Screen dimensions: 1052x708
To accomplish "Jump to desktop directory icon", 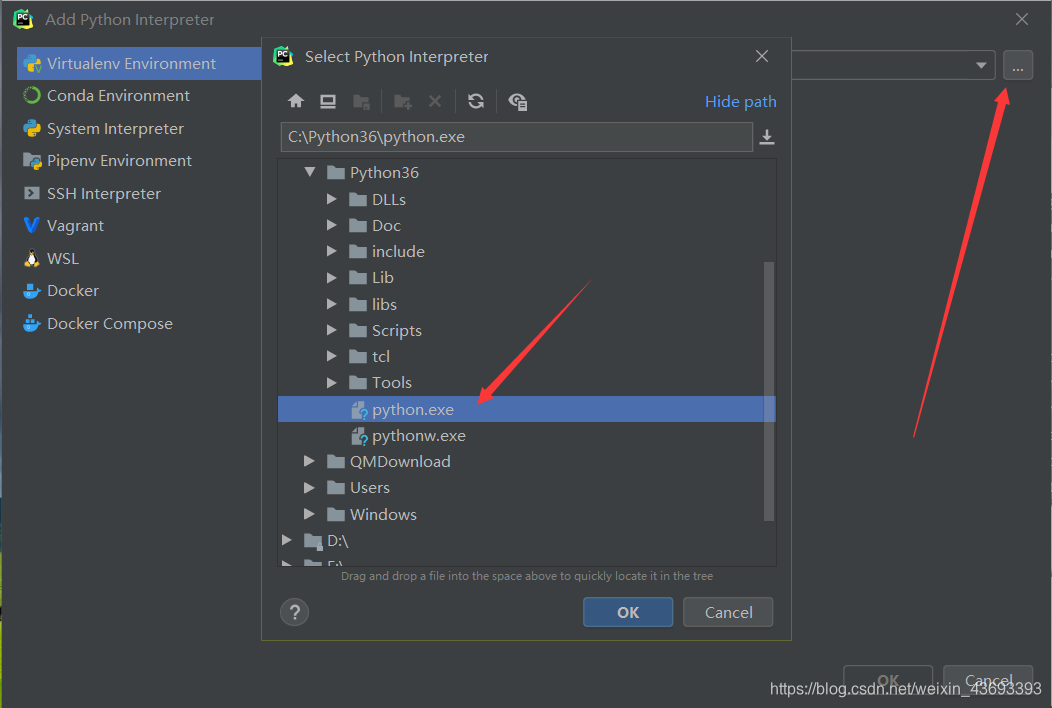I will tap(327, 101).
